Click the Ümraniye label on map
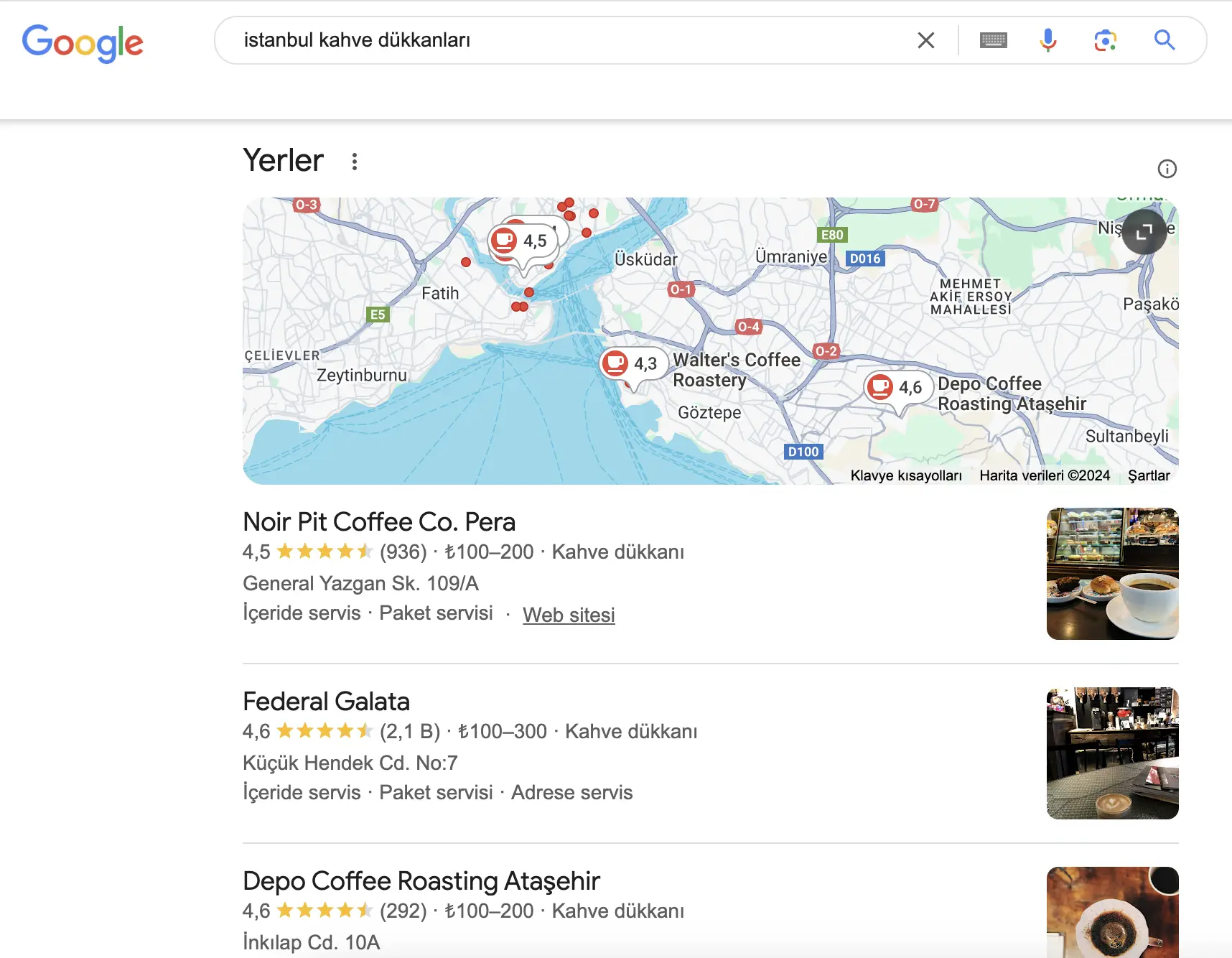Viewport: 1232px width, 958px height. coord(791,256)
